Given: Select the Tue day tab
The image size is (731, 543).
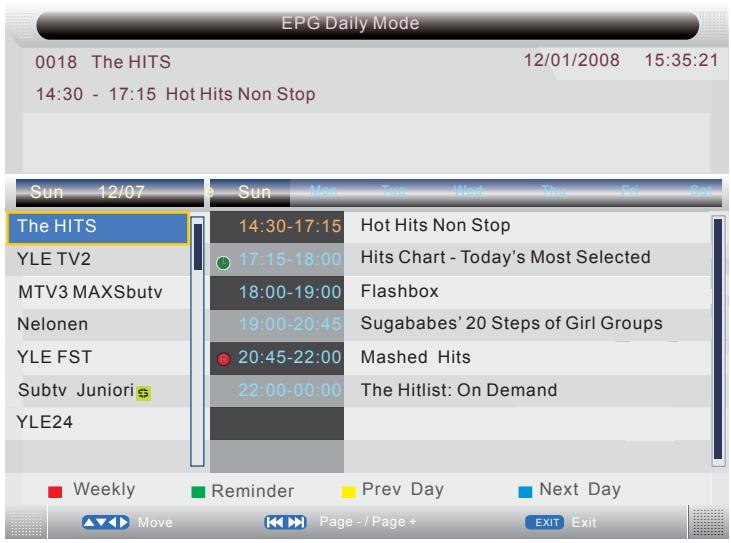Looking at the screenshot, I should 394,191.
